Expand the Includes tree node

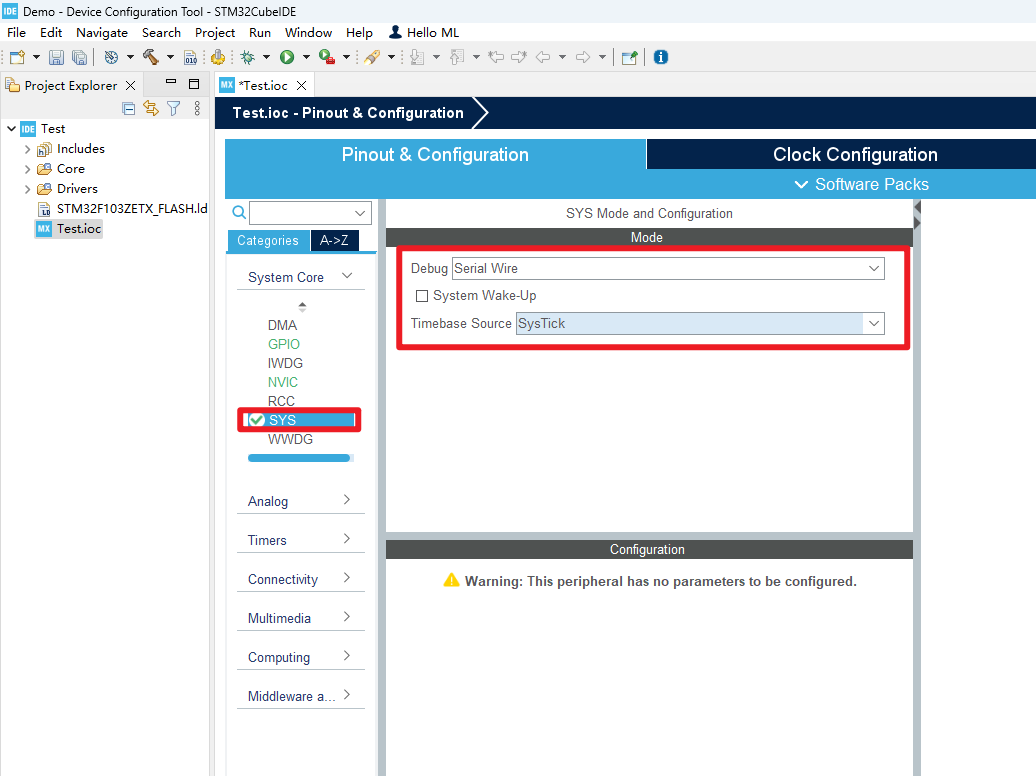[x=27, y=149]
